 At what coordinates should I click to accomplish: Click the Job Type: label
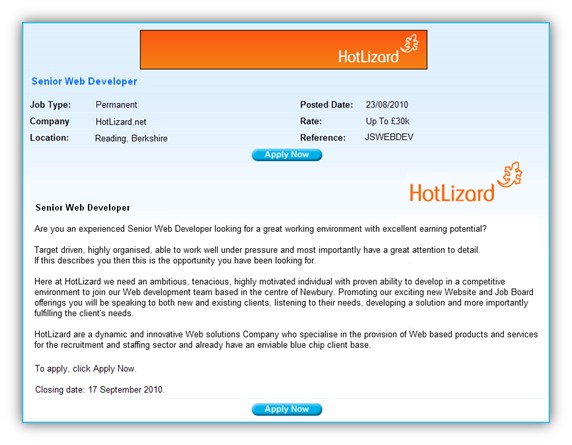(x=50, y=105)
